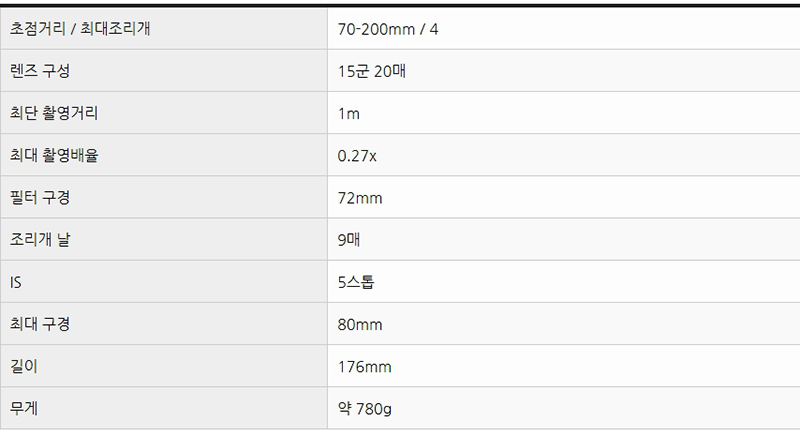The width and height of the screenshot is (800, 436).
Task: Select the 5스톱 stabilization value
Action: 356,282
